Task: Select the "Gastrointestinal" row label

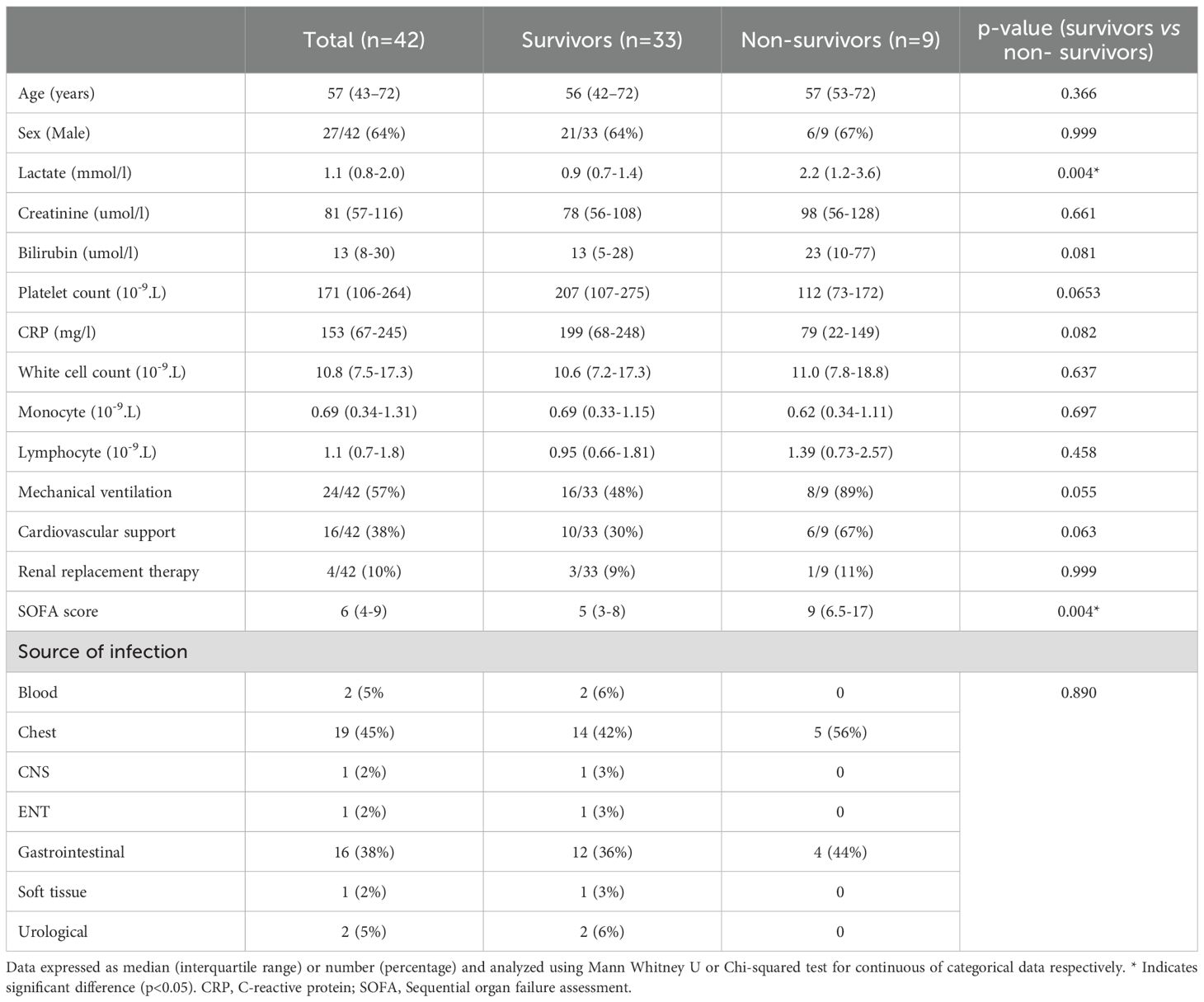Action: (x=71, y=852)
